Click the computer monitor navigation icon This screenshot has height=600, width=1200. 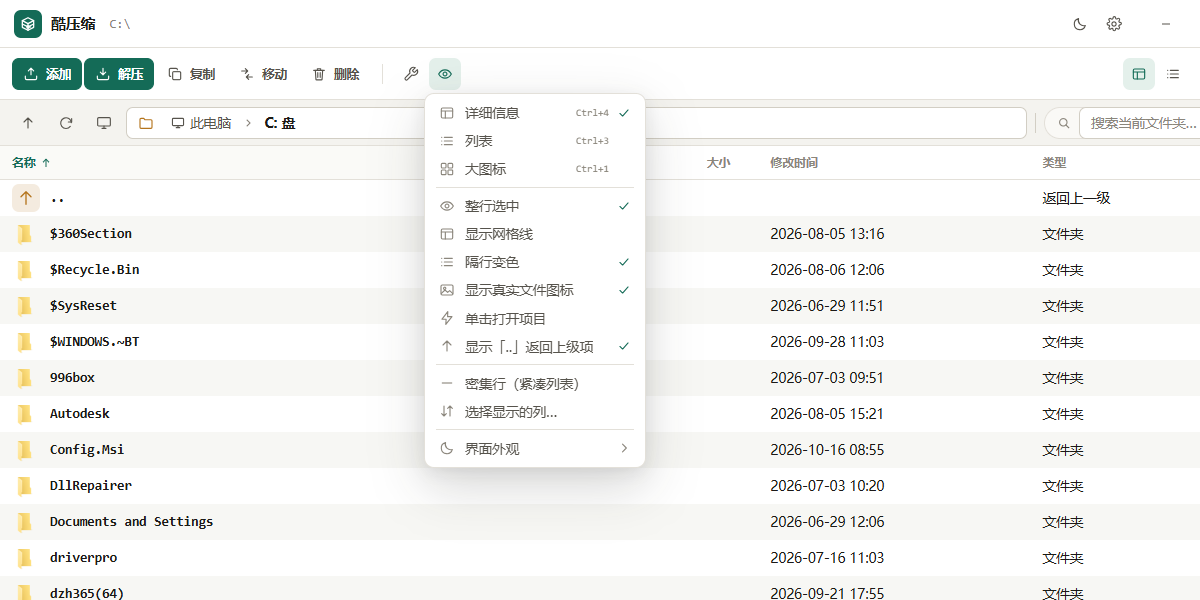point(104,123)
